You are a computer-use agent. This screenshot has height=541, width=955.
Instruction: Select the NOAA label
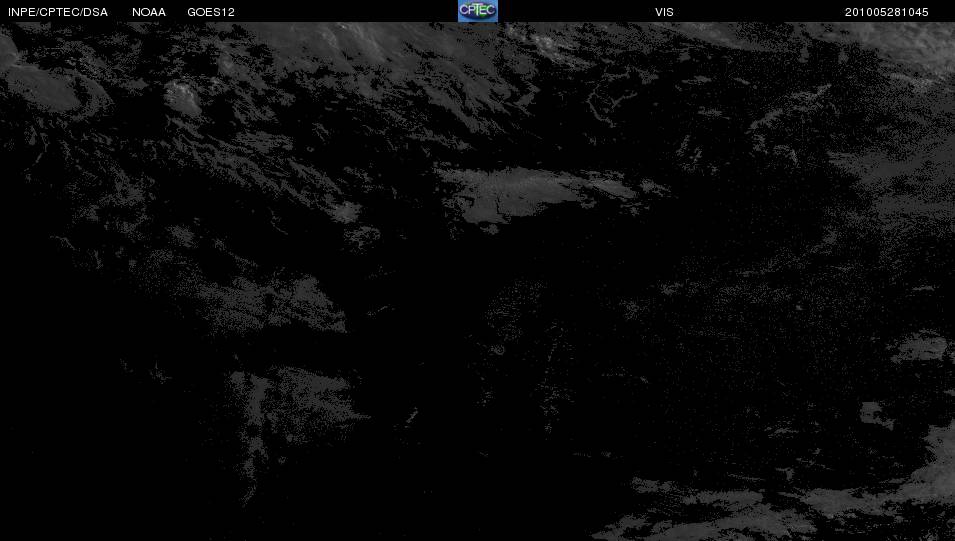point(149,12)
